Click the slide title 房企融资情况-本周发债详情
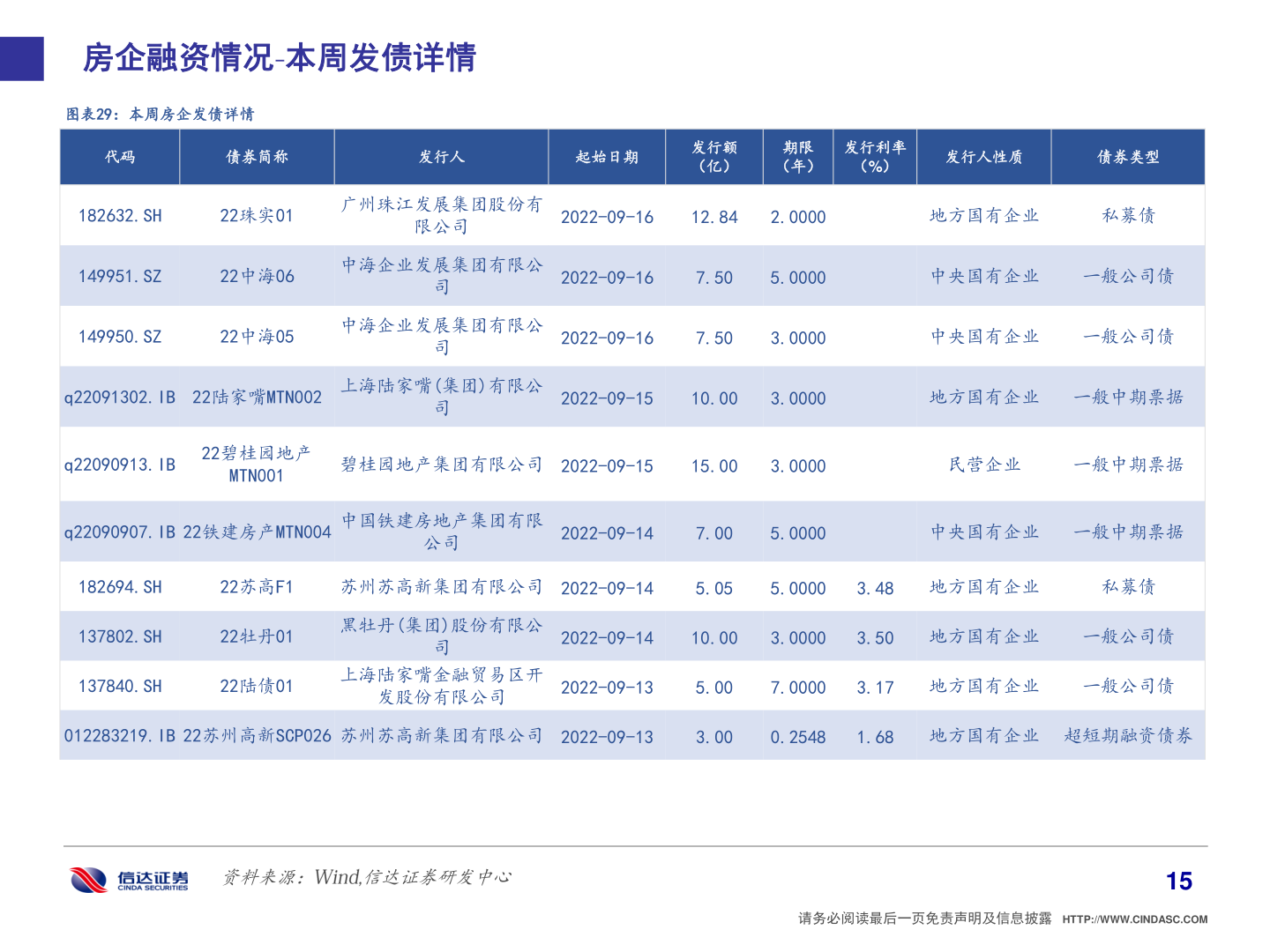Viewport: 1270px width, 952px height. click(278, 59)
